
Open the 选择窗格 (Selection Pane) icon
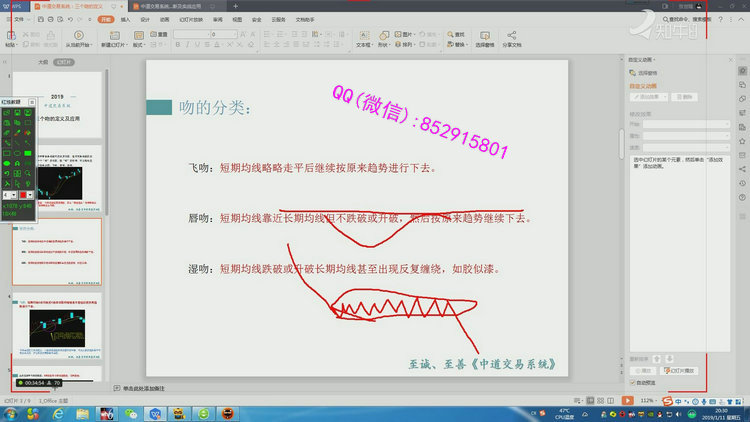coord(485,41)
